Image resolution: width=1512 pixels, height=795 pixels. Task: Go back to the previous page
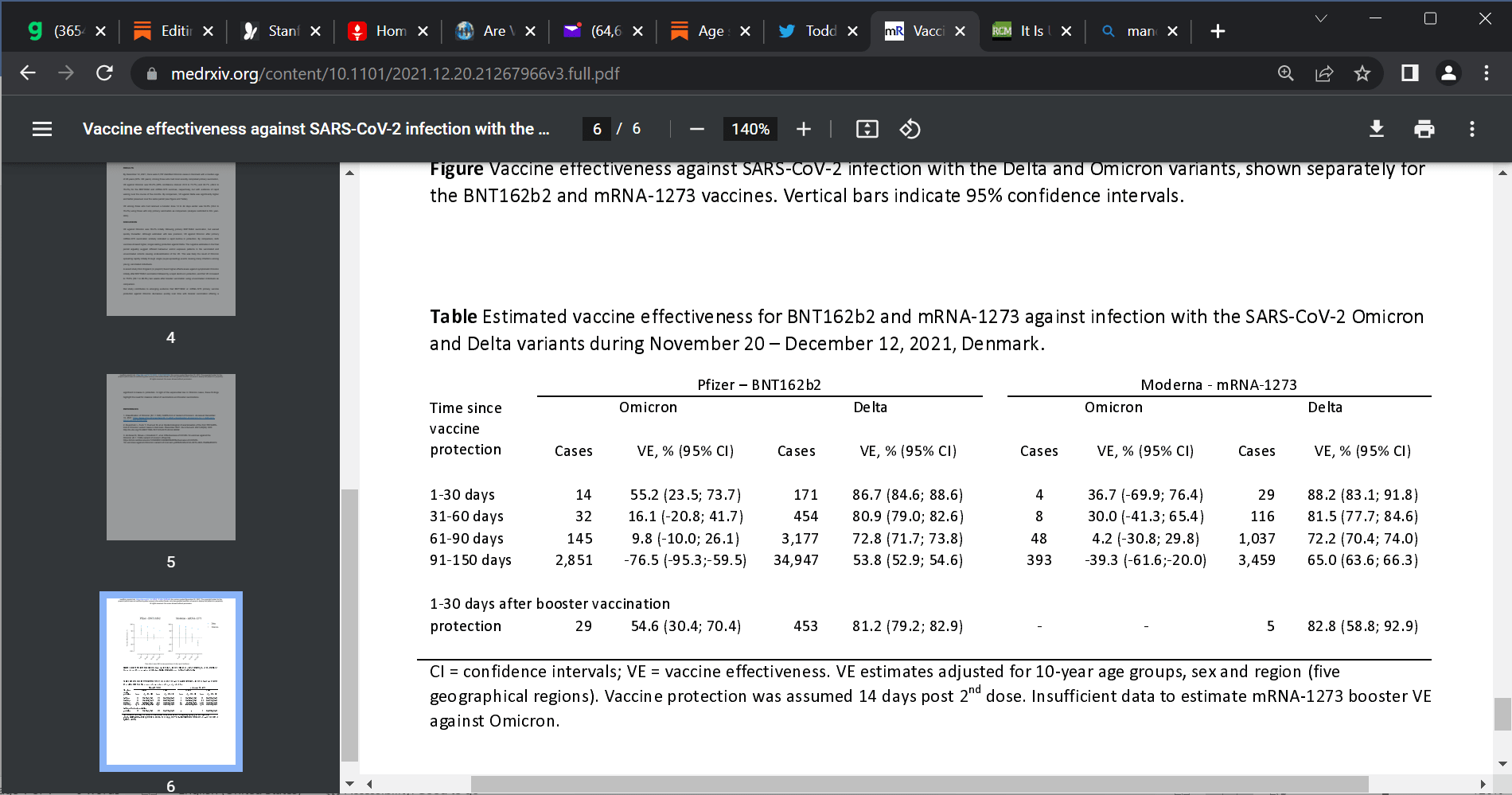28,73
